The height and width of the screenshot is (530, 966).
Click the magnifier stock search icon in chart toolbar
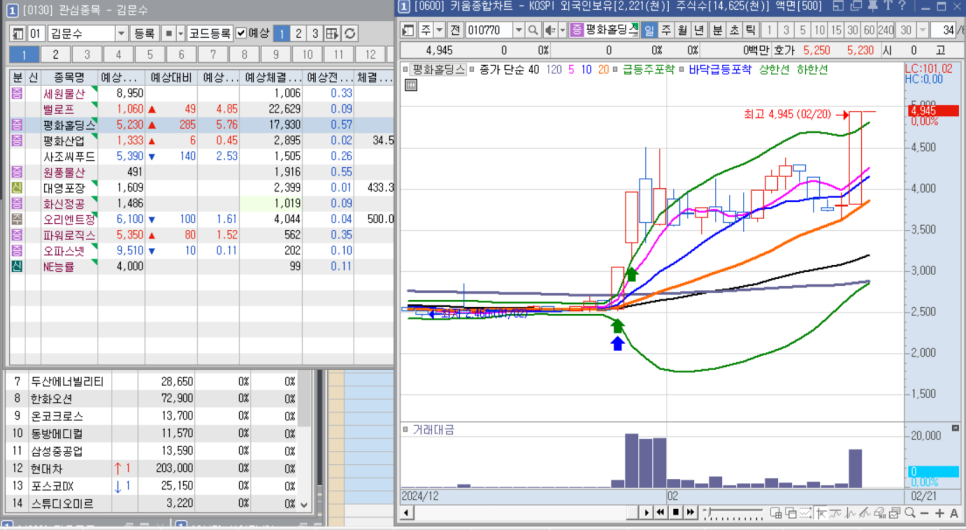click(x=533, y=30)
